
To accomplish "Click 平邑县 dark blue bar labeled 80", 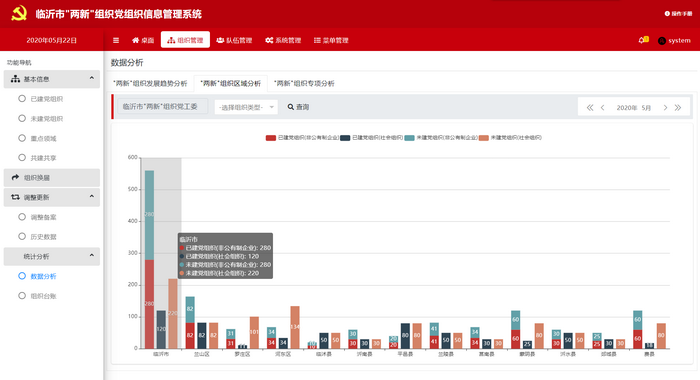I will click(x=405, y=336).
